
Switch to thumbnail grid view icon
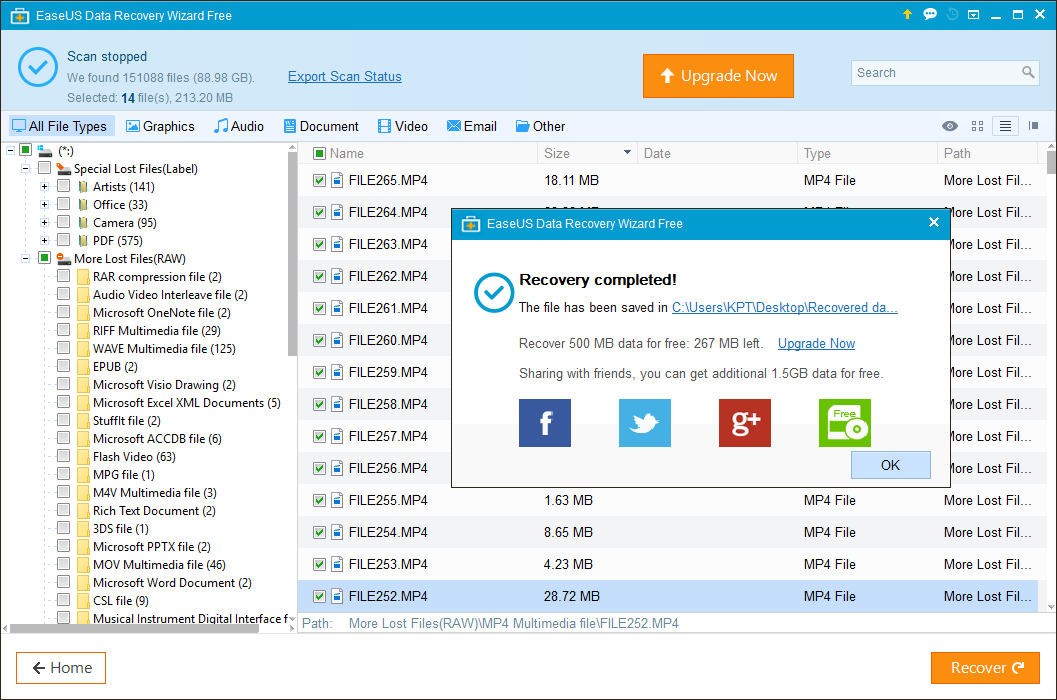point(977,126)
